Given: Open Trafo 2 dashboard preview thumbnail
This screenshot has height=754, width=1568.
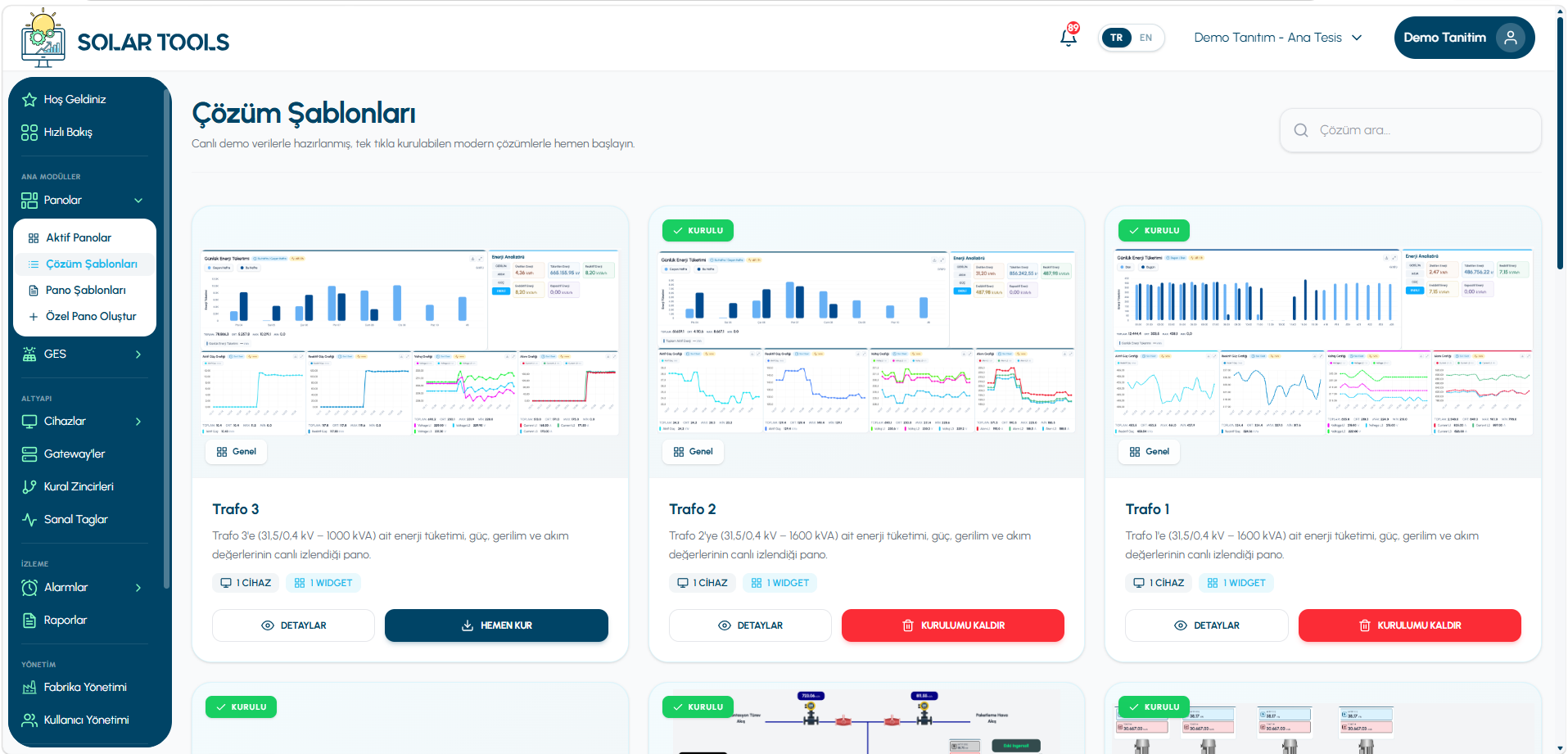Looking at the screenshot, I should coord(867,342).
